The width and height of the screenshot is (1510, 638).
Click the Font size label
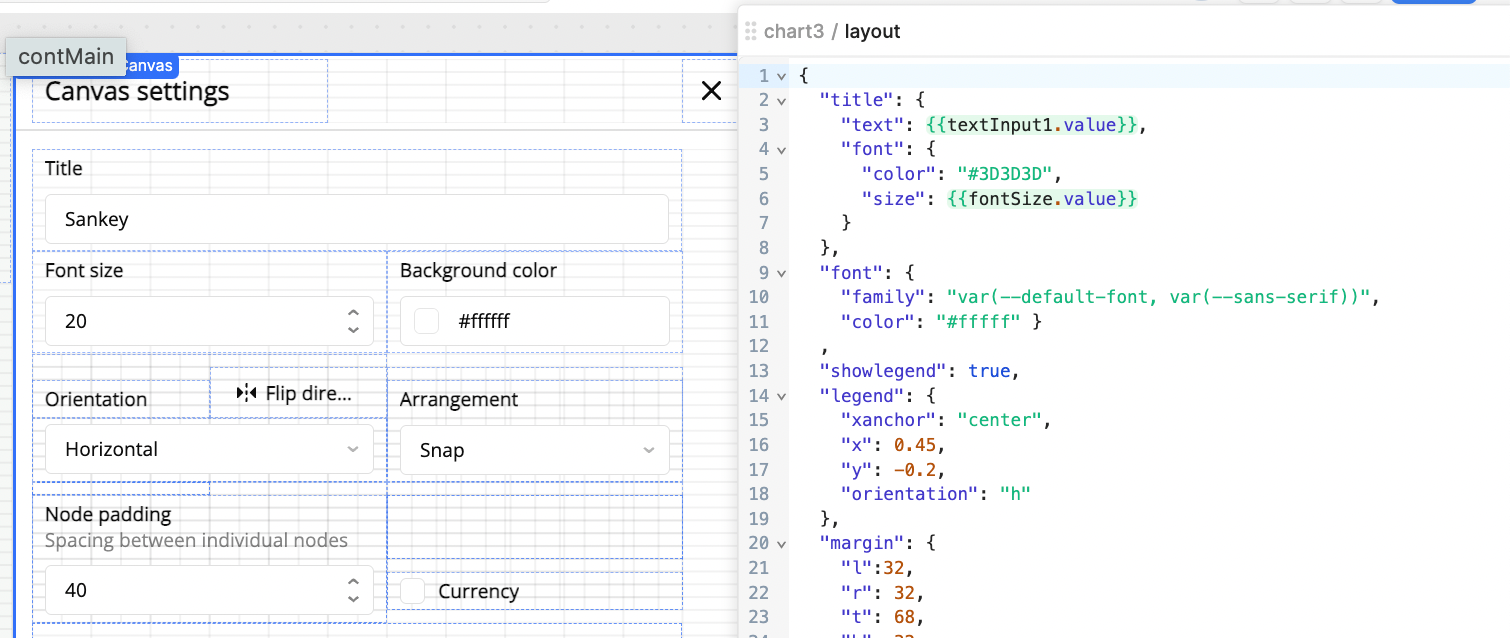[84, 270]
